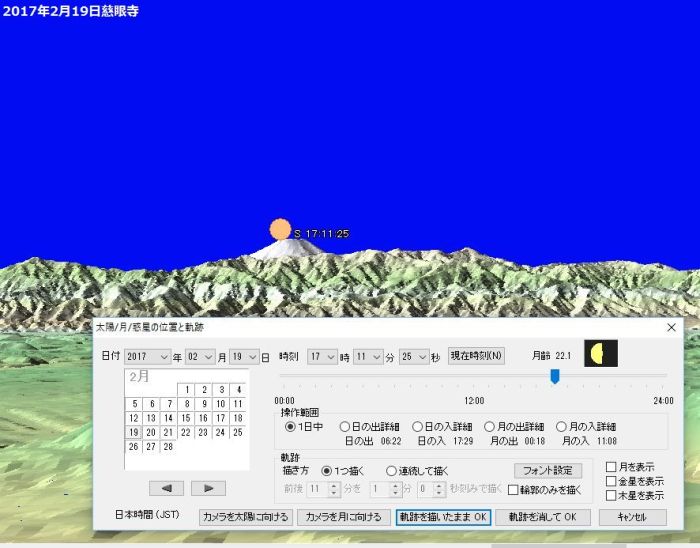
Task: Click the sun marker above the mountain
Action: [280, 230]
